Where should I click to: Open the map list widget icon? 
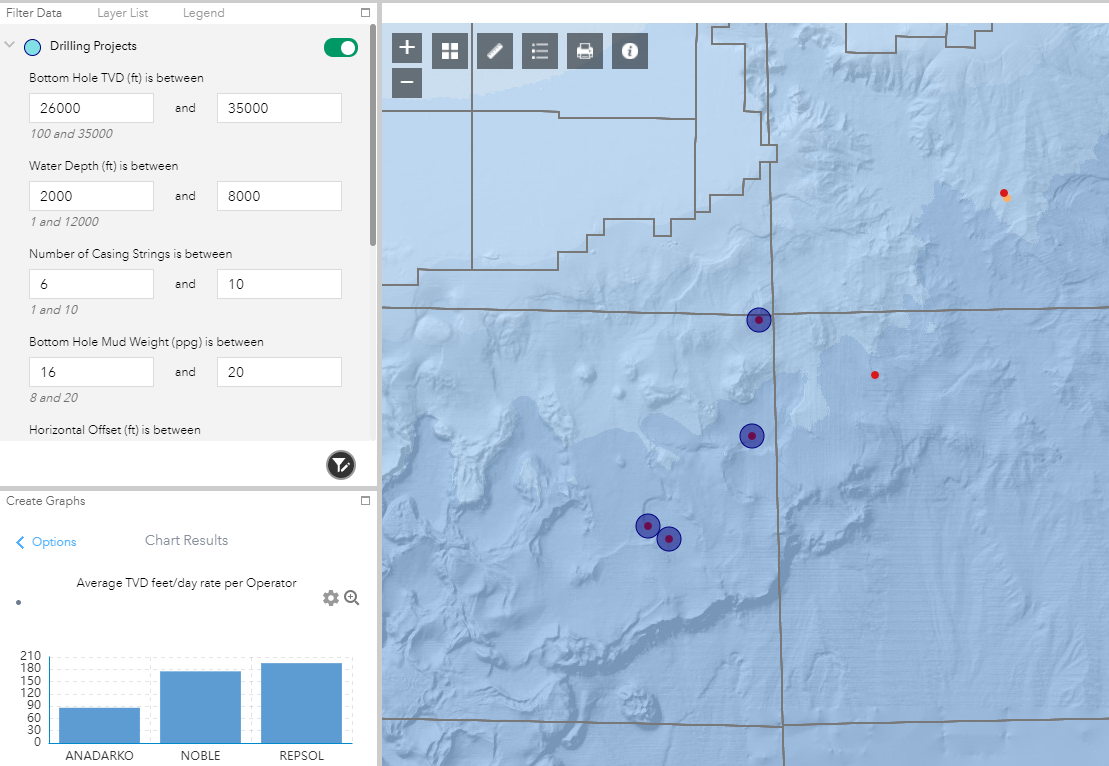540,51
